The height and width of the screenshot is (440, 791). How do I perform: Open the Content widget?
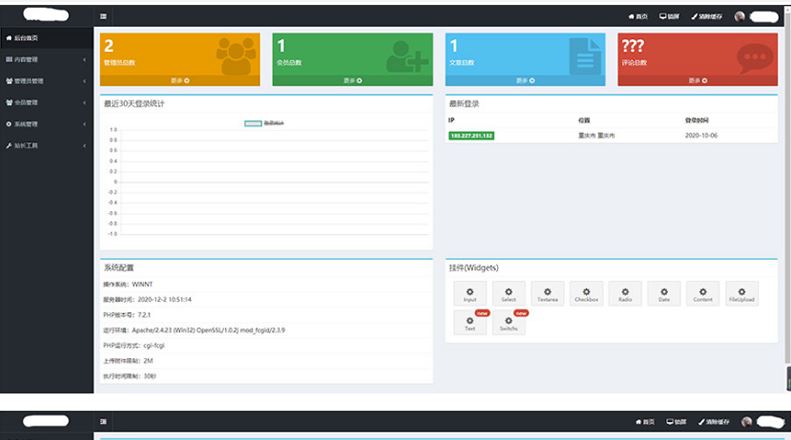click(x=703, y=294)
